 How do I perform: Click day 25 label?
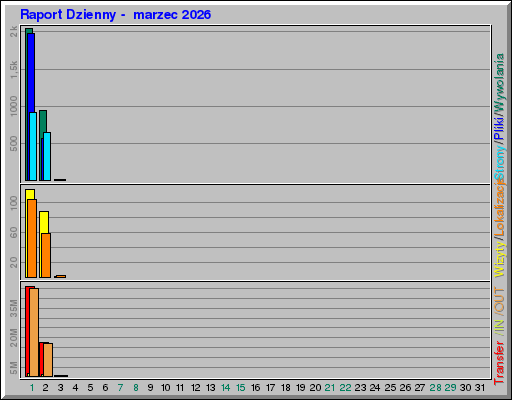[390, 388]
